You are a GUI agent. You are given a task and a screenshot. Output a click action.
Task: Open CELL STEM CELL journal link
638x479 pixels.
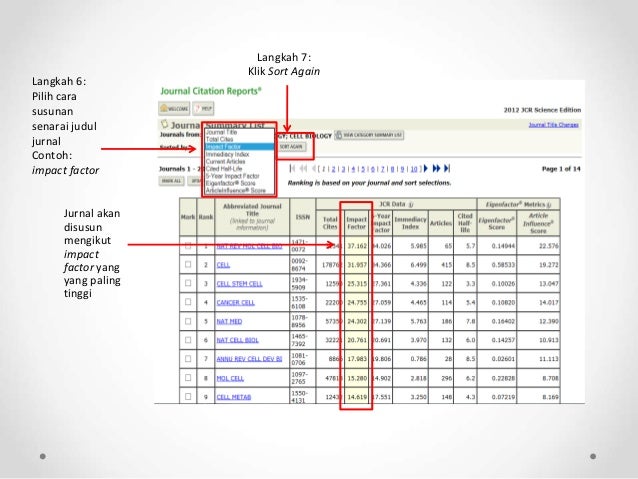[239, 284]
